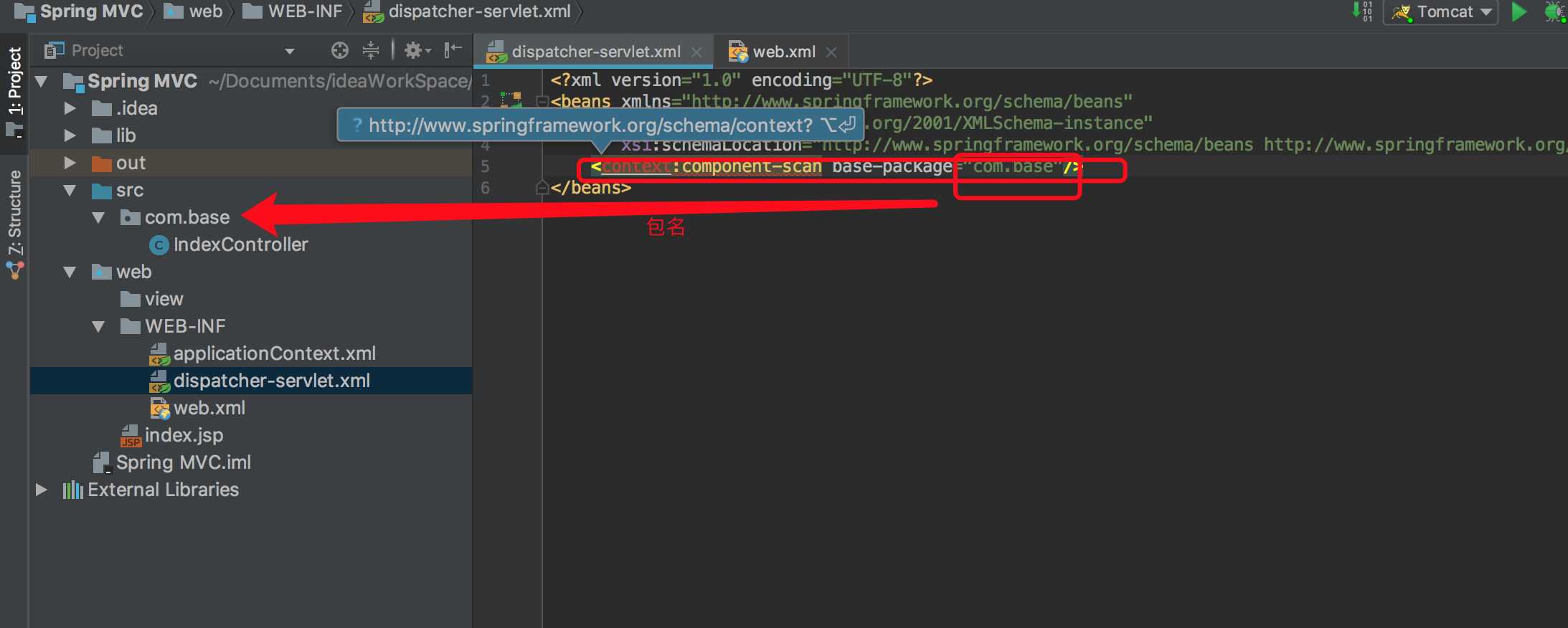Click the External Libraries bars icon
1568x628 pixels.
(x=72, y=490)
